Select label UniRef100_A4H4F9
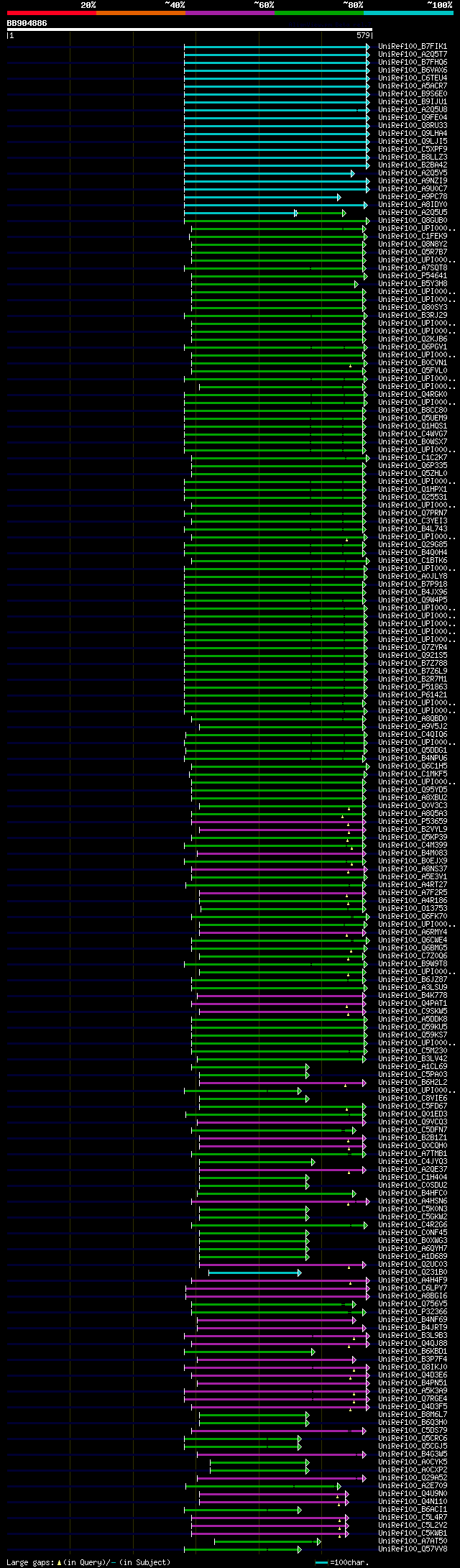The width and height of the screenshot is (460, 1568). coord(413,1280)
